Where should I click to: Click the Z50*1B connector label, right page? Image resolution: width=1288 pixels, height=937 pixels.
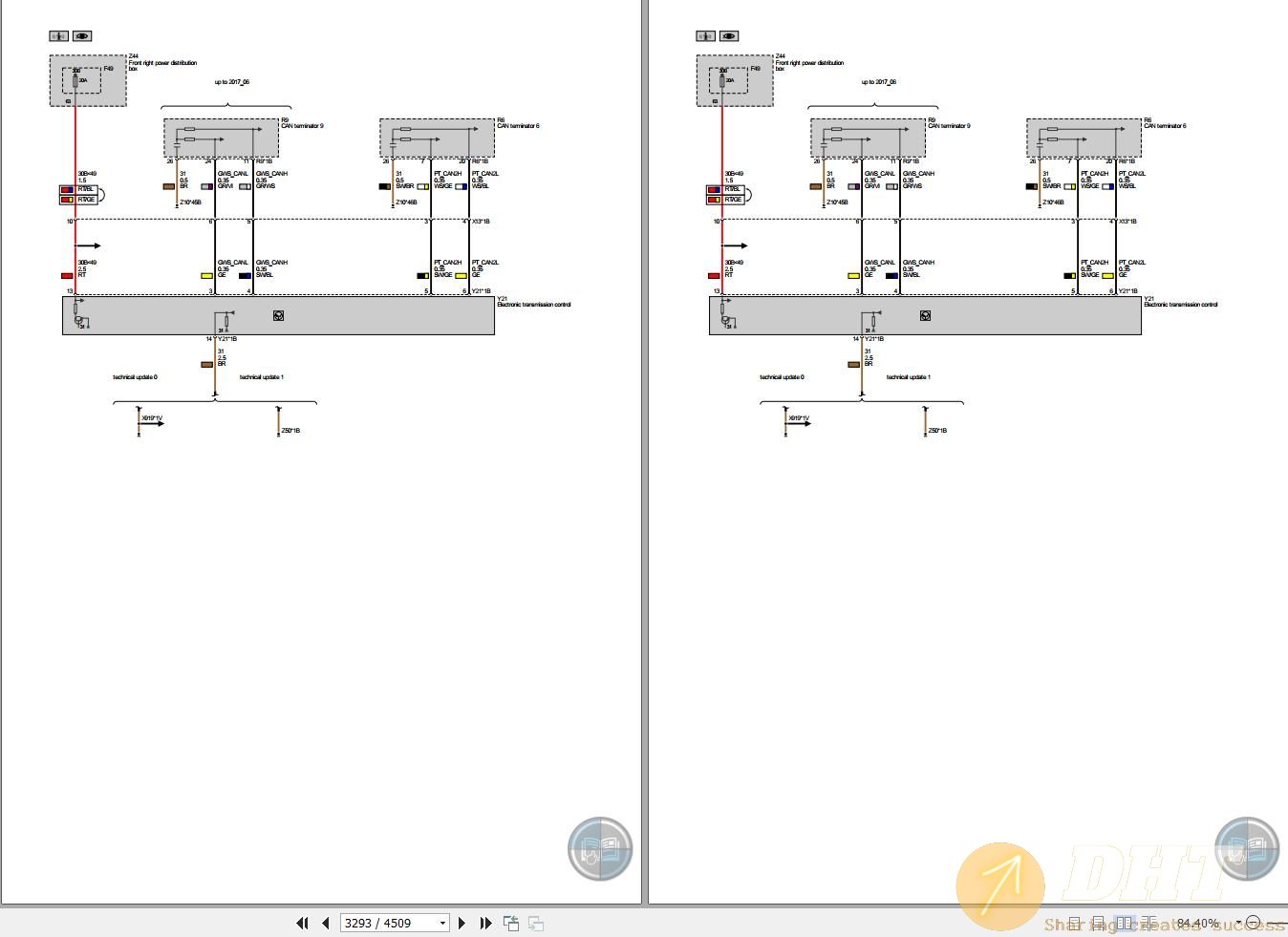(937, 431)
